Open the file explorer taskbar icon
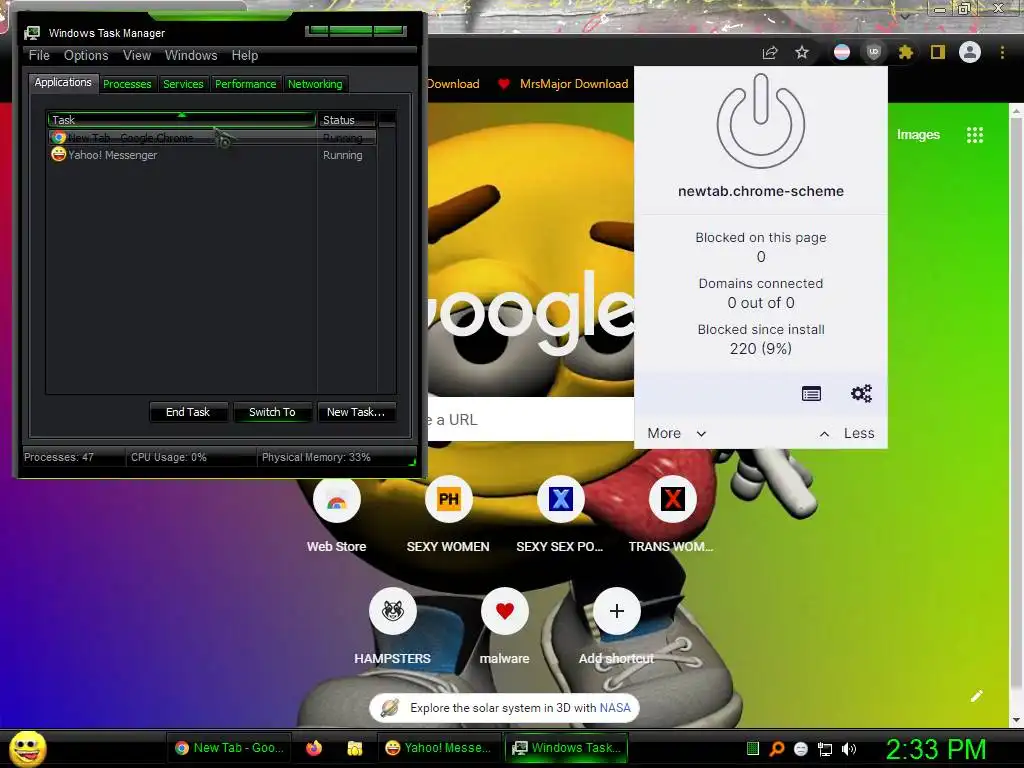The height and width of the screenshot is (768, 1024). click(x=355, y=748)
